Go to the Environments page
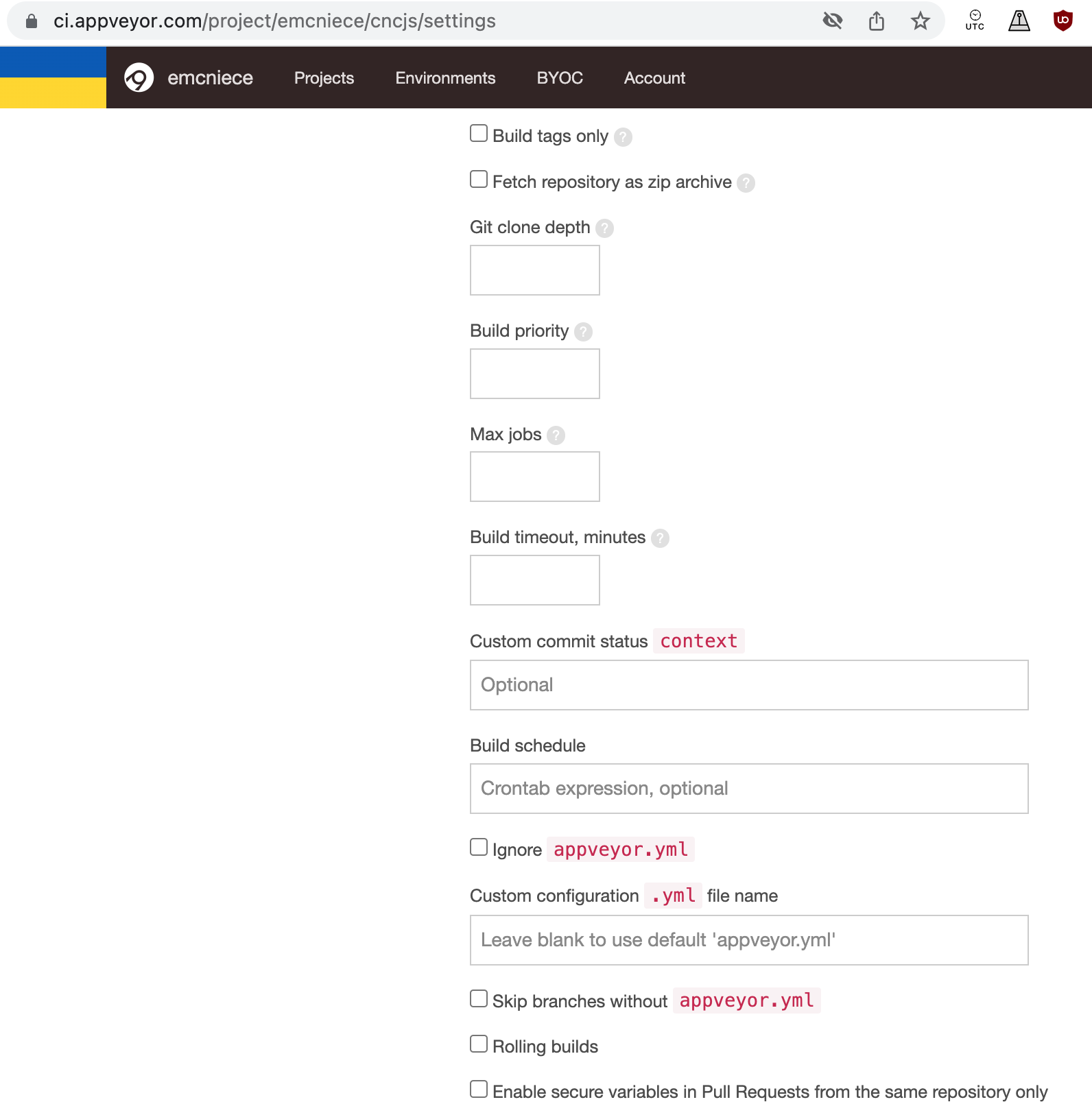Screen dimensions: 1092x1115 tap(445, 78)
